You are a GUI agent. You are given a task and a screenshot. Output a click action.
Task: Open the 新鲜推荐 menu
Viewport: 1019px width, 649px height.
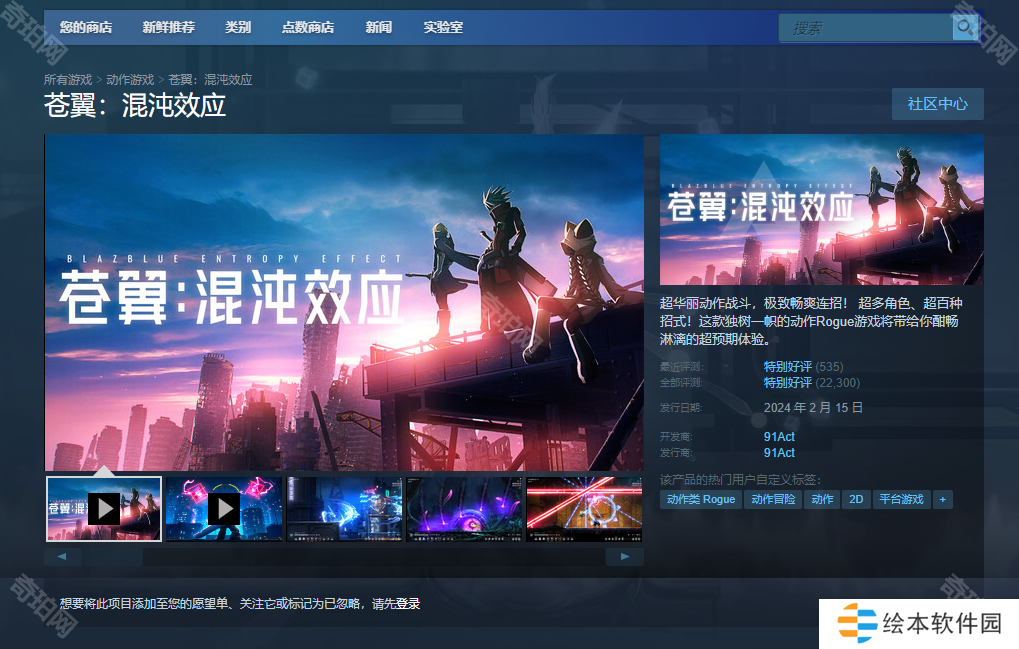pos(168,27)
